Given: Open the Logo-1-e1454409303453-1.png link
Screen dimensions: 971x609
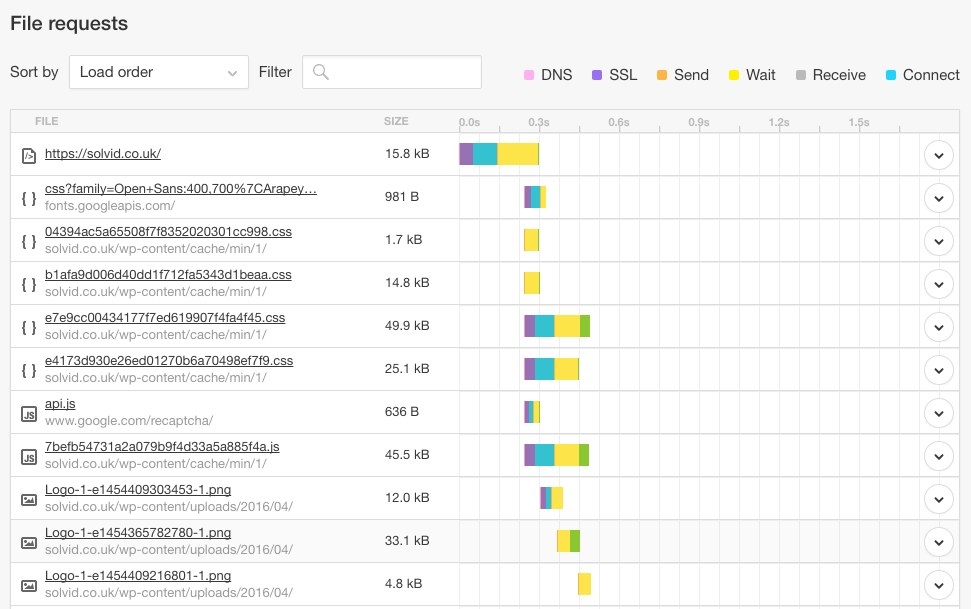Looking at the screenshot, I should click(138, 490).
